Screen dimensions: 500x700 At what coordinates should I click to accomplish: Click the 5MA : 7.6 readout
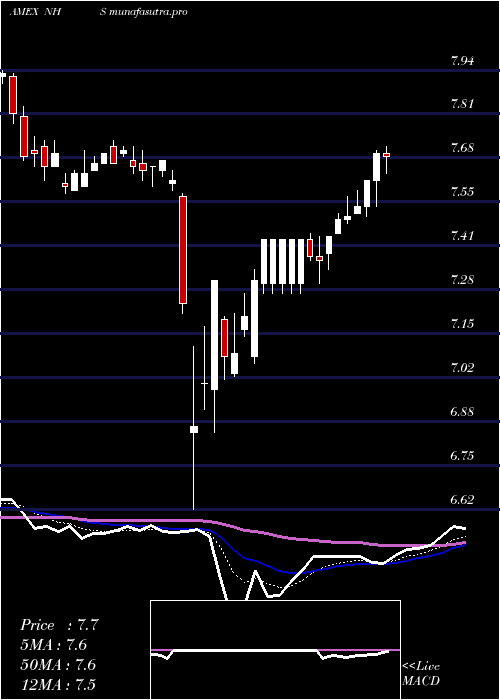click(x=54, y=645)
